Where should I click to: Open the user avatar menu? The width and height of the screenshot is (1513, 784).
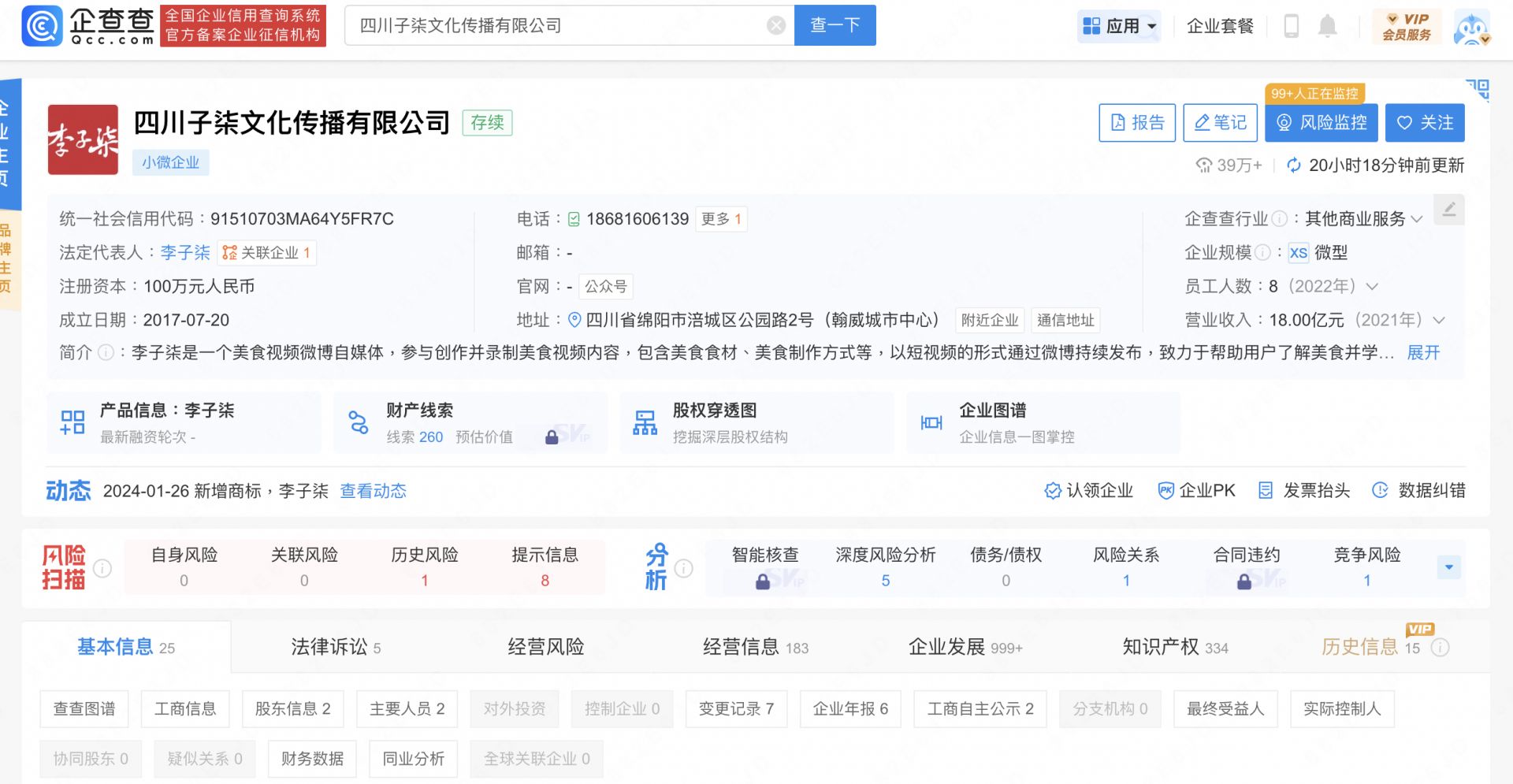[x=1472, y=27]
